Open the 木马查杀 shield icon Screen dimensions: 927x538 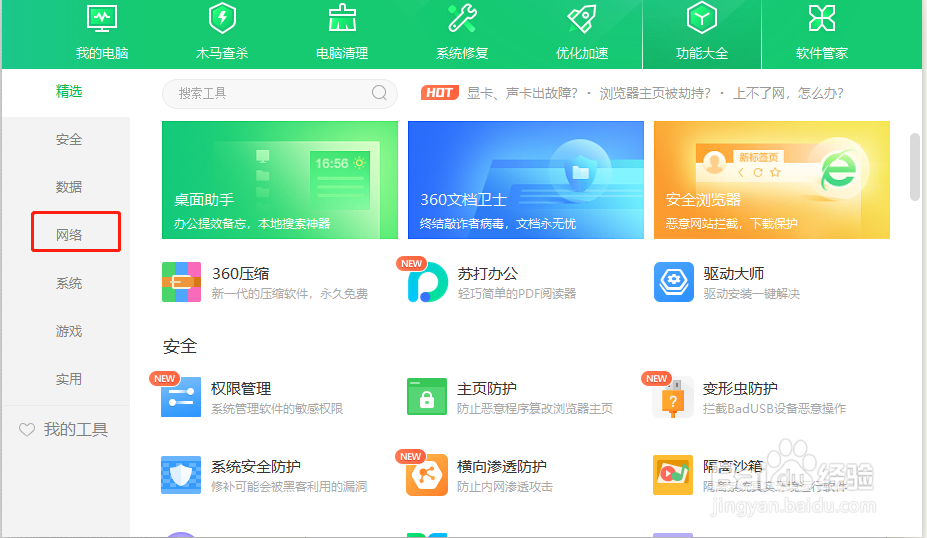222,18
